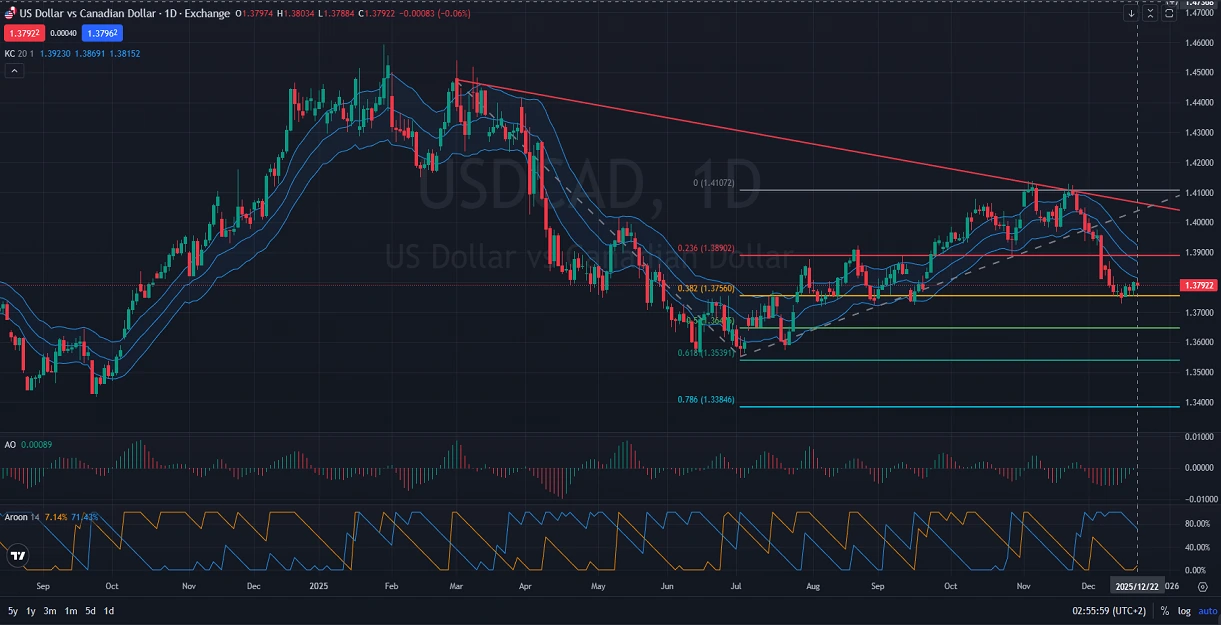
Task: Collapse the indicator legend chevron
Action: [14, 71]
